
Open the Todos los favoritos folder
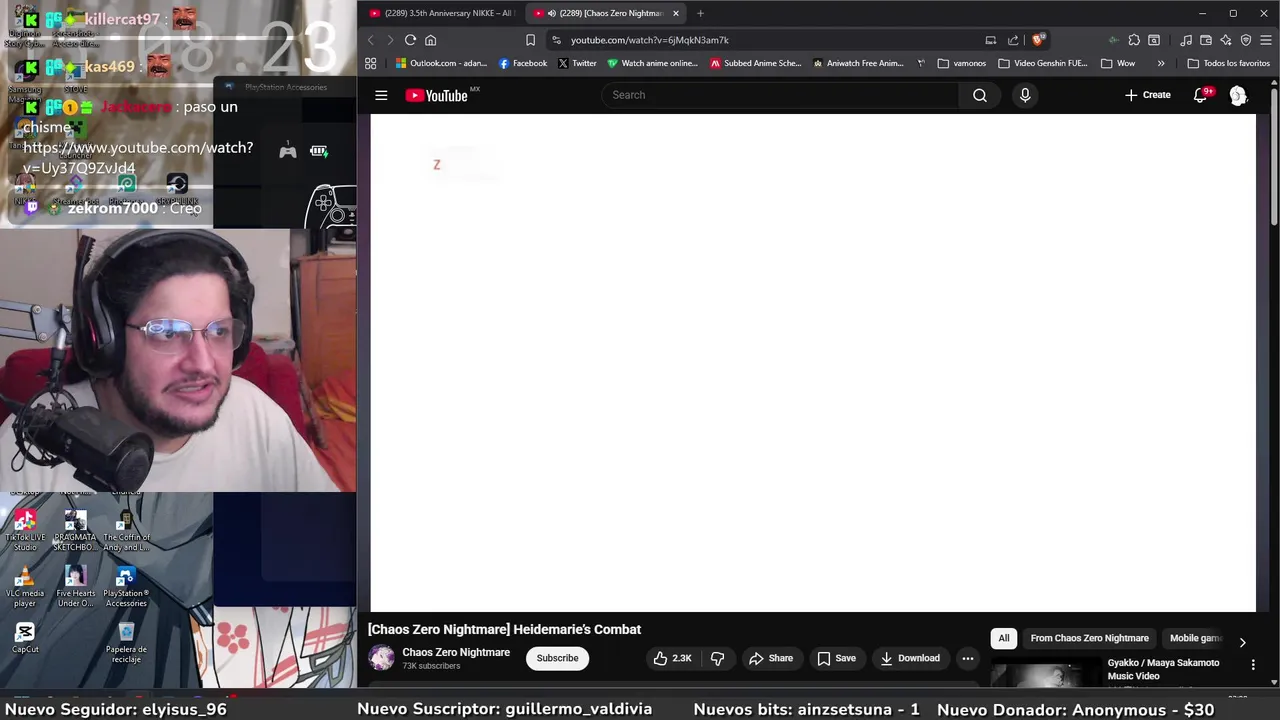click(x=1228, y=63)
